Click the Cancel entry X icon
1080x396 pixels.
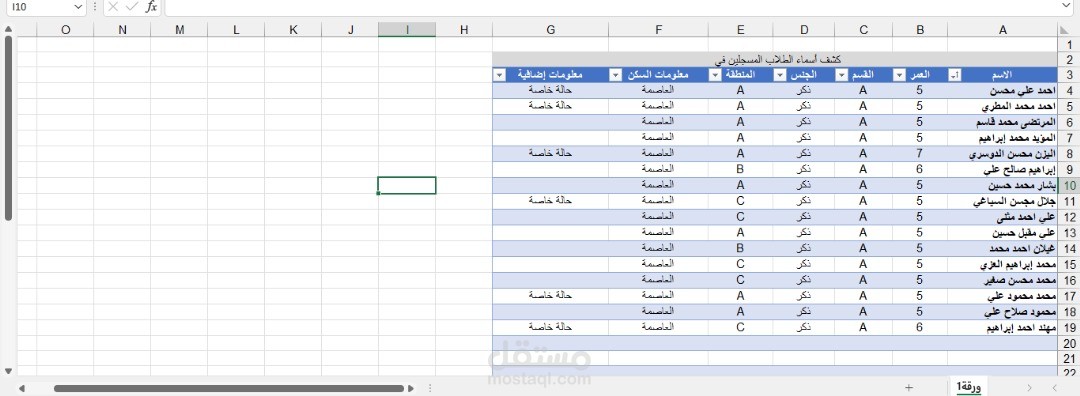tap(114, 7)
